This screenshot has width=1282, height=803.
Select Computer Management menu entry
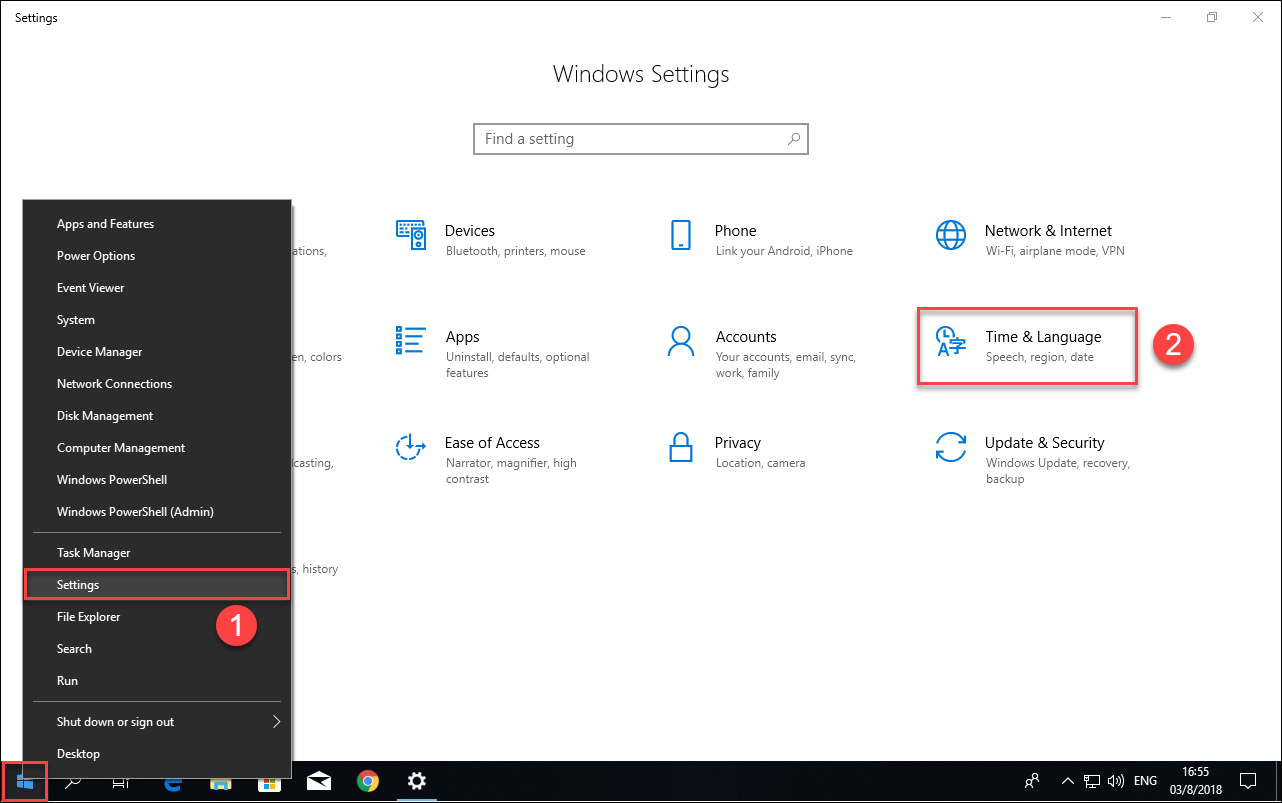(x=157, y=448)
